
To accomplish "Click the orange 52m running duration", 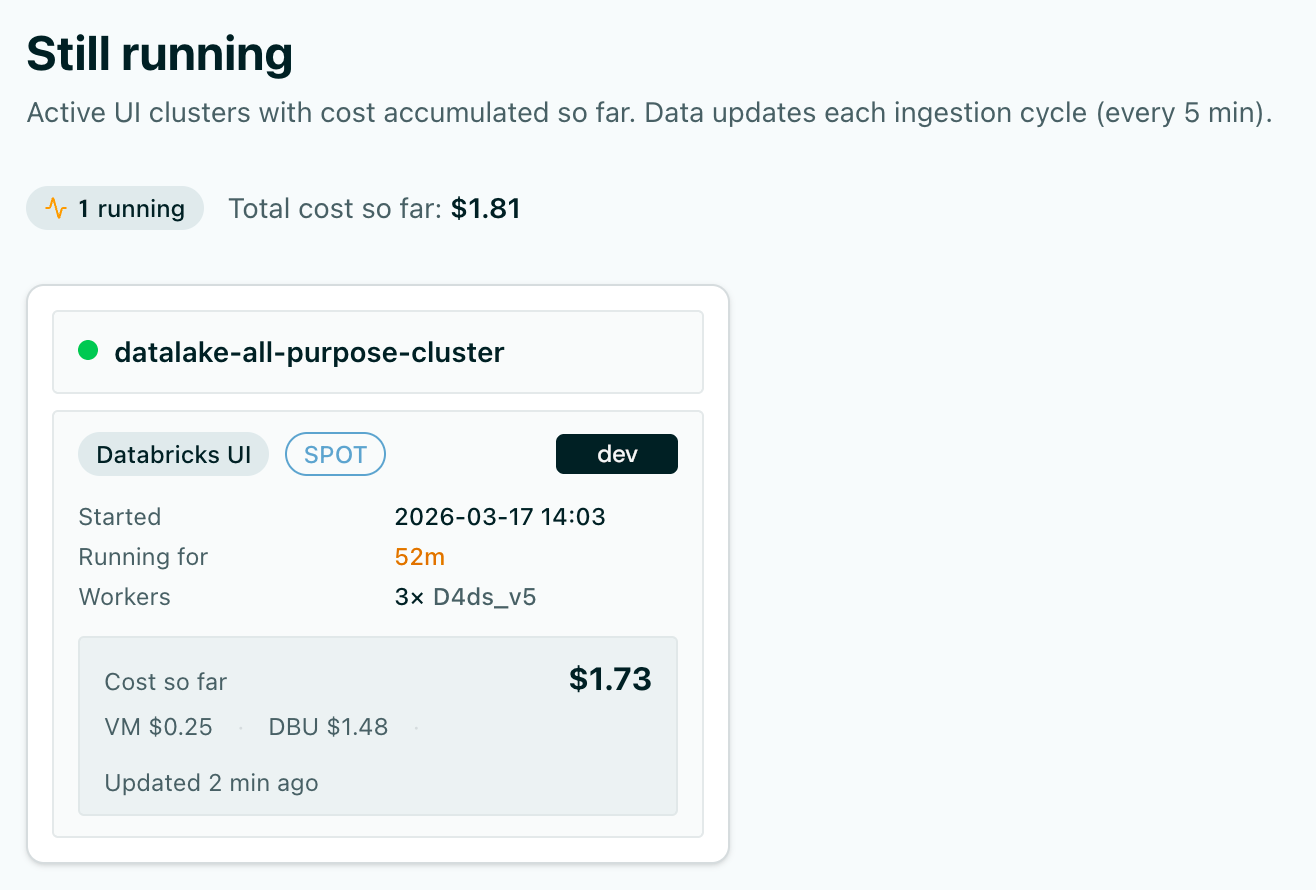I will coord(420,557).
